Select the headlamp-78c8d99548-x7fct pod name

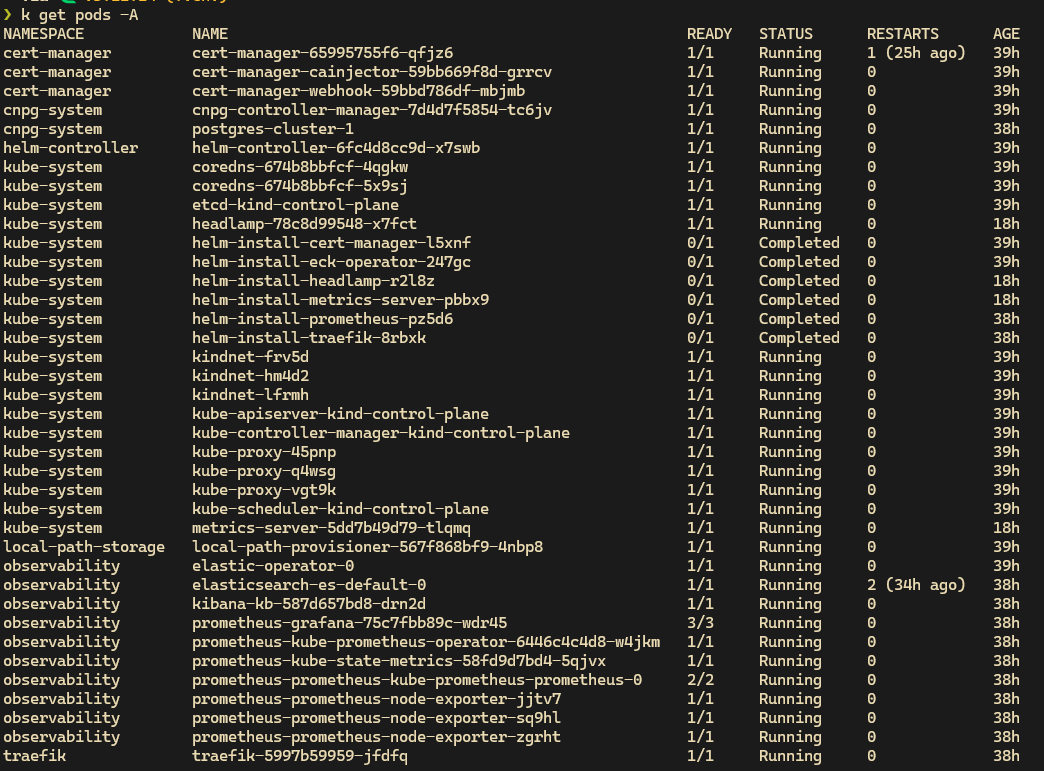pyautogui.click(x=304, y=224)
